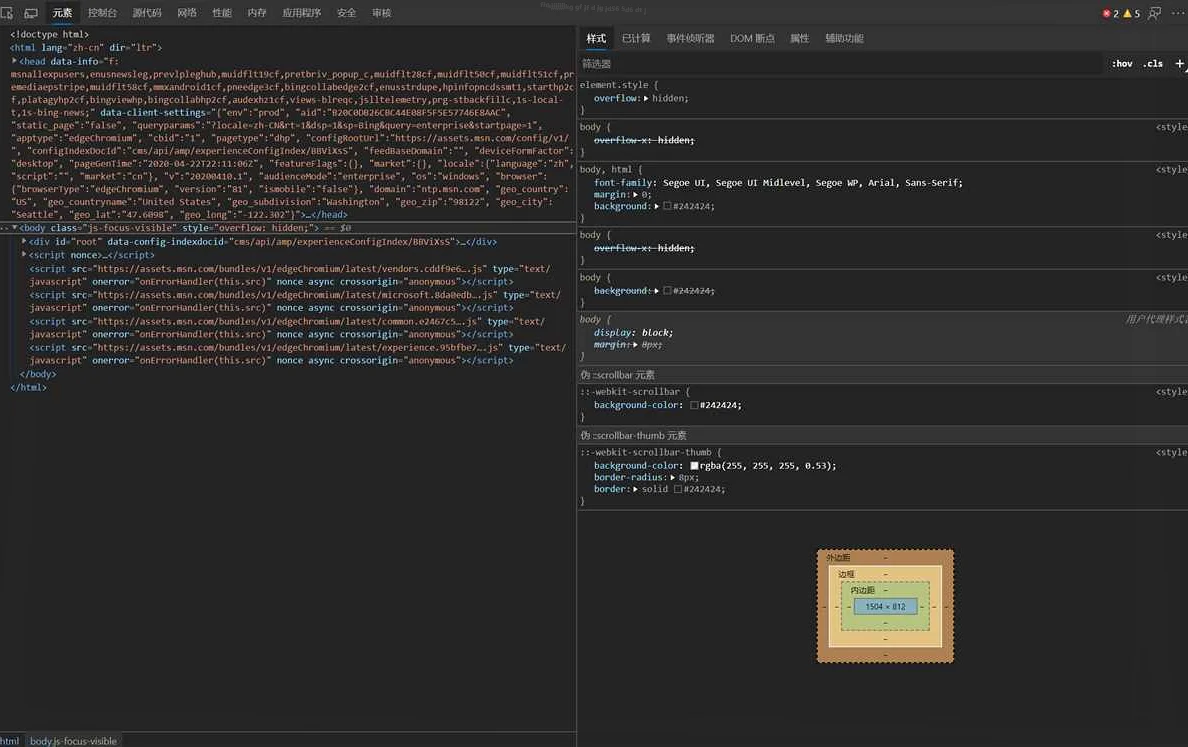Image resolution: width=1188 pixels, height=747 pixels.
Task: Click the yellow warning count icon
Action: click(1128, 14)
